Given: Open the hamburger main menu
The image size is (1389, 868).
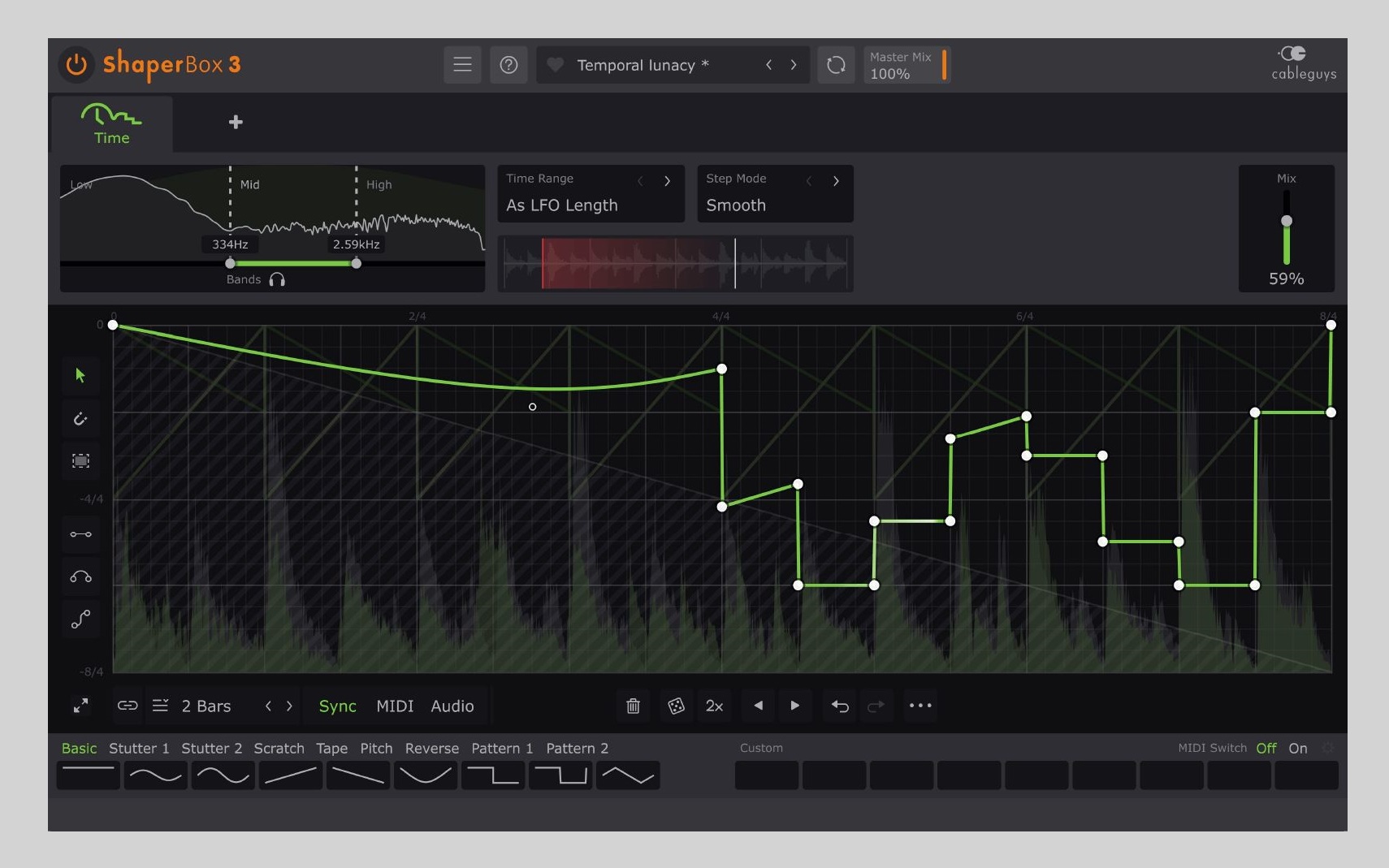Looking at the screenshot, I should (462, 65).
